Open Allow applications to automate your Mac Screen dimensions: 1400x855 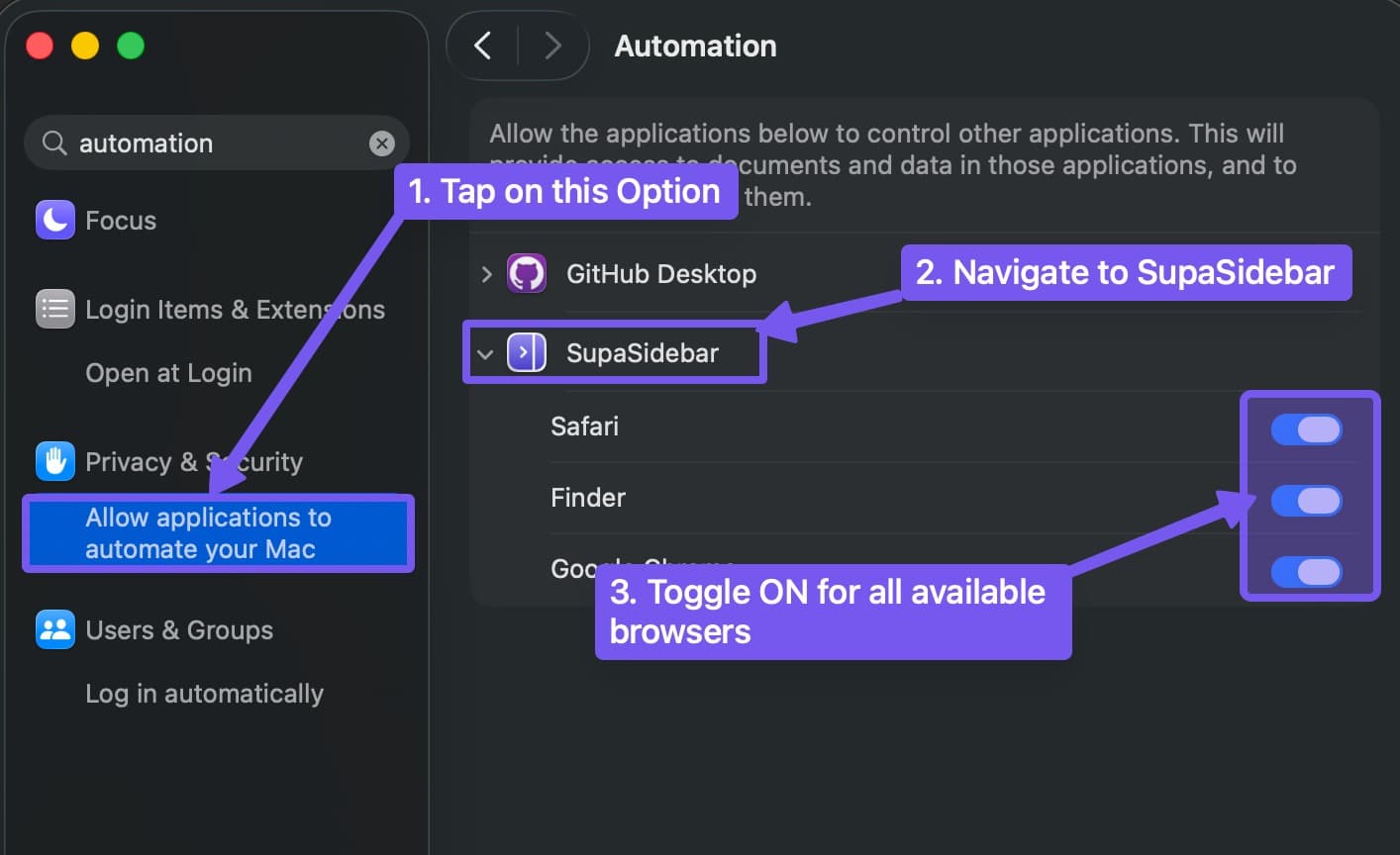pos(208,532)
